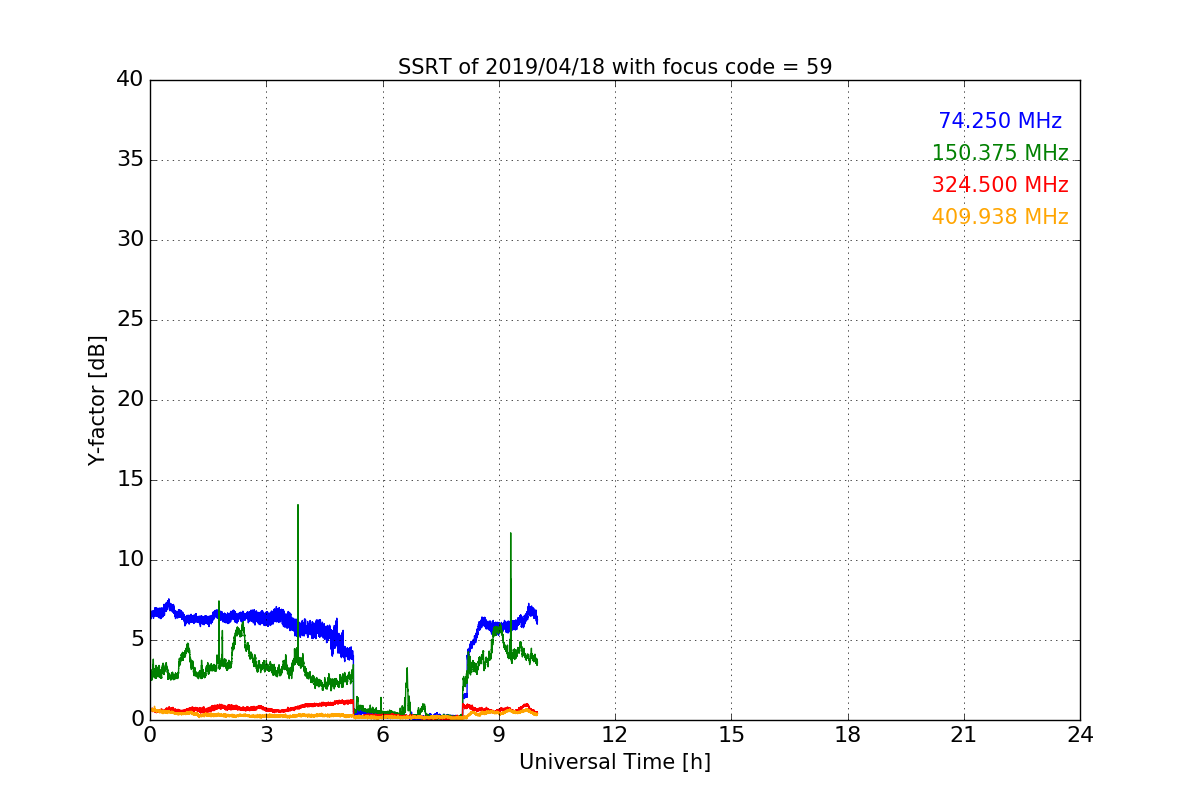Click the y-axis tick value 5

click(x=136, y=640)
